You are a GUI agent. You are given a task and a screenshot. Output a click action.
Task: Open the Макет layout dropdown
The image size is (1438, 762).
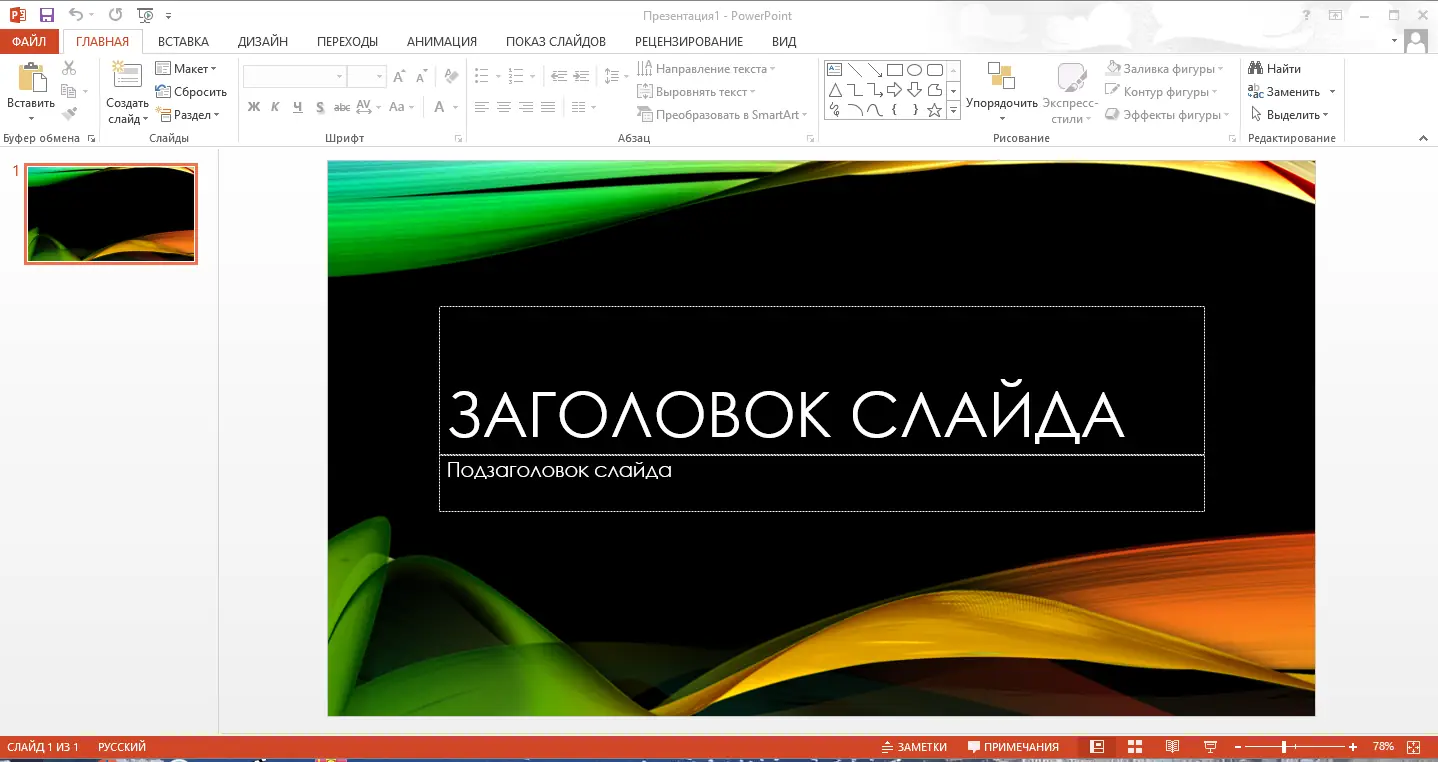click(189, 68)
